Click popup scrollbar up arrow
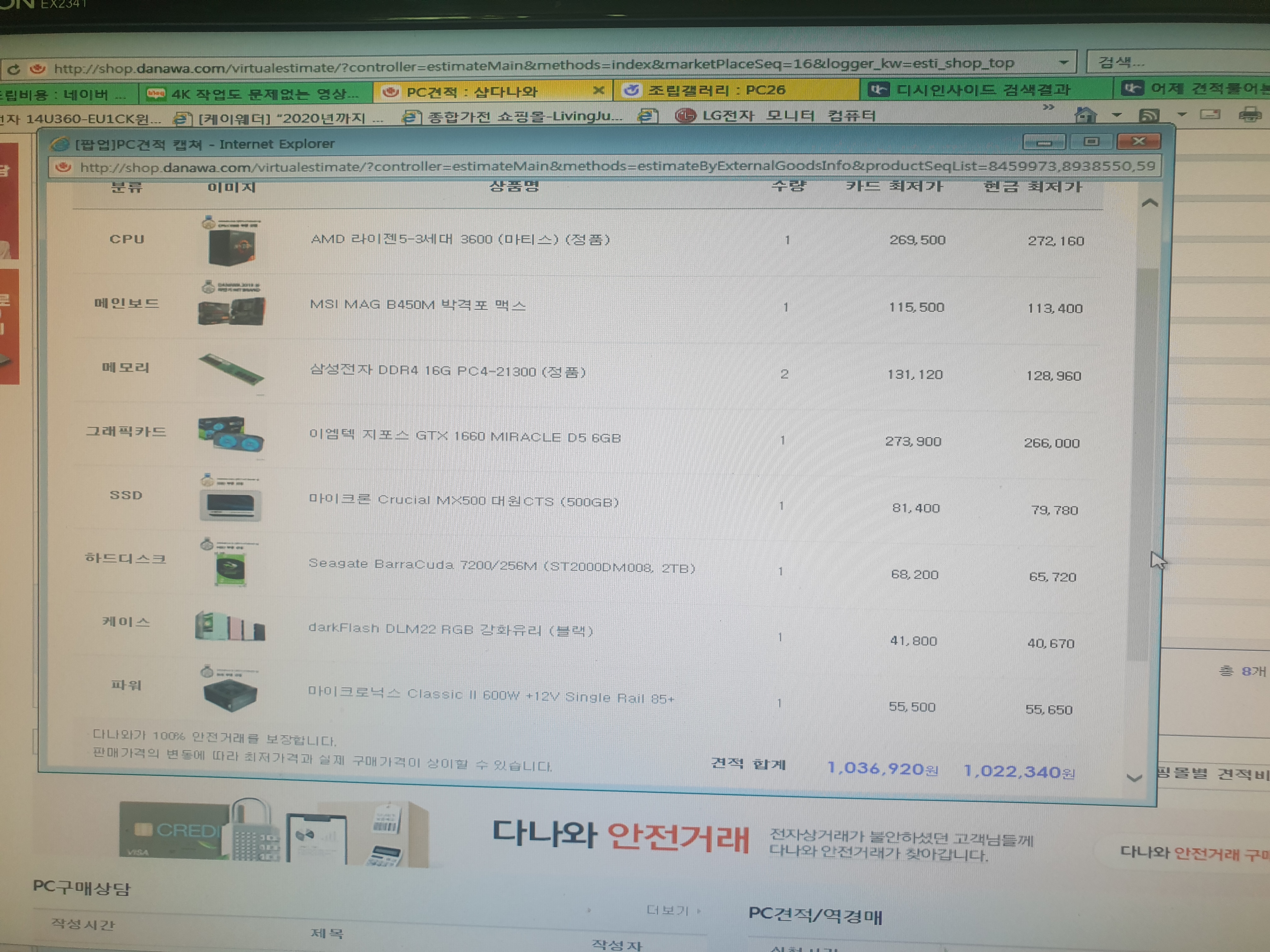The width and height of the screenshot is (1270, 952). point(1149,203)
